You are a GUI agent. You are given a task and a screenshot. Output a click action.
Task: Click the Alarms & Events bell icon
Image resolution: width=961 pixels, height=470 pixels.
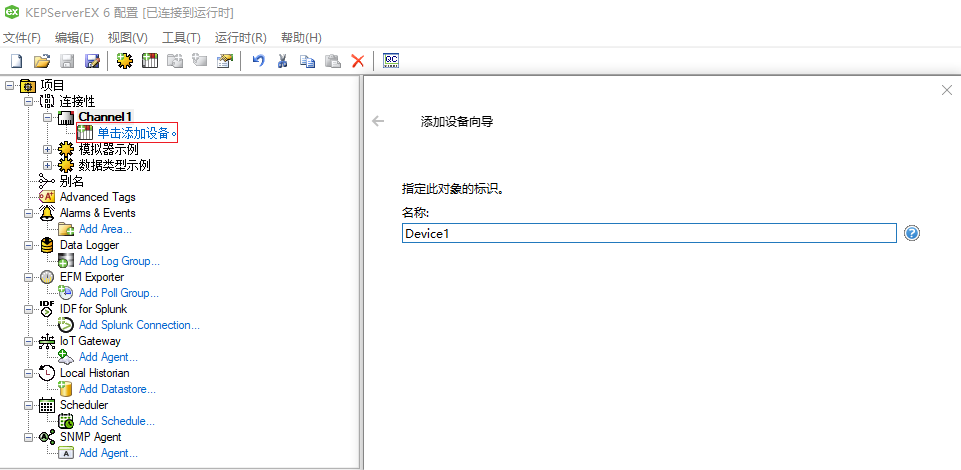pyautogui.click(x=47, y=213)
